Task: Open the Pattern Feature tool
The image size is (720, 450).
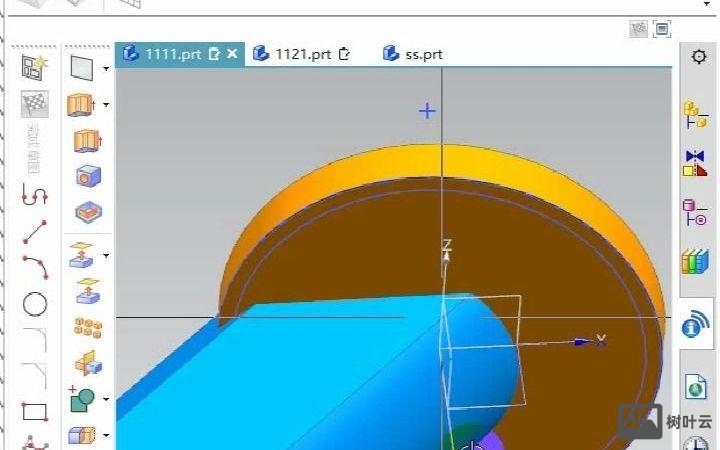Action: [x=88, y=327]
